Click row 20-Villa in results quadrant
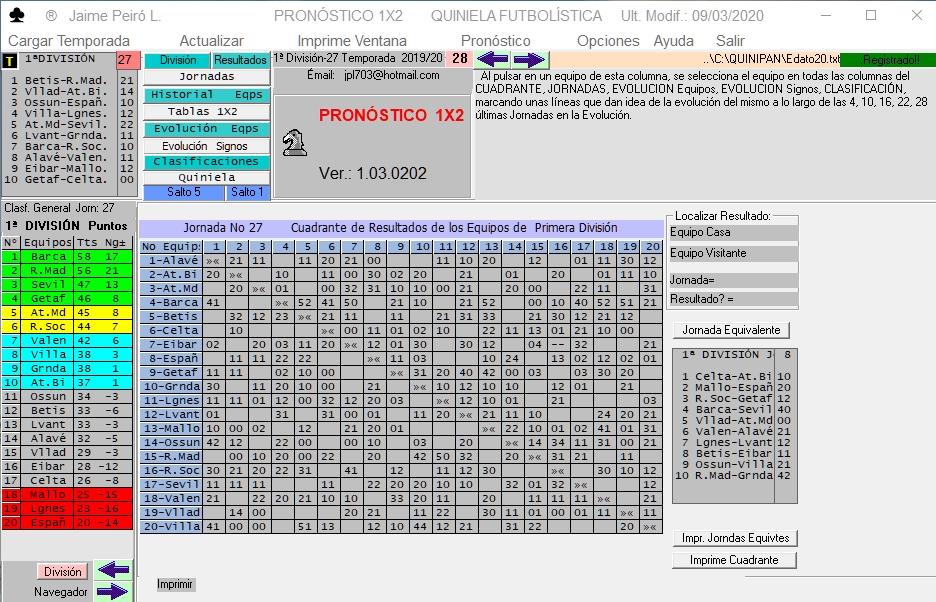The width and height of the screenshot is (936, 602). click(171, 527)
